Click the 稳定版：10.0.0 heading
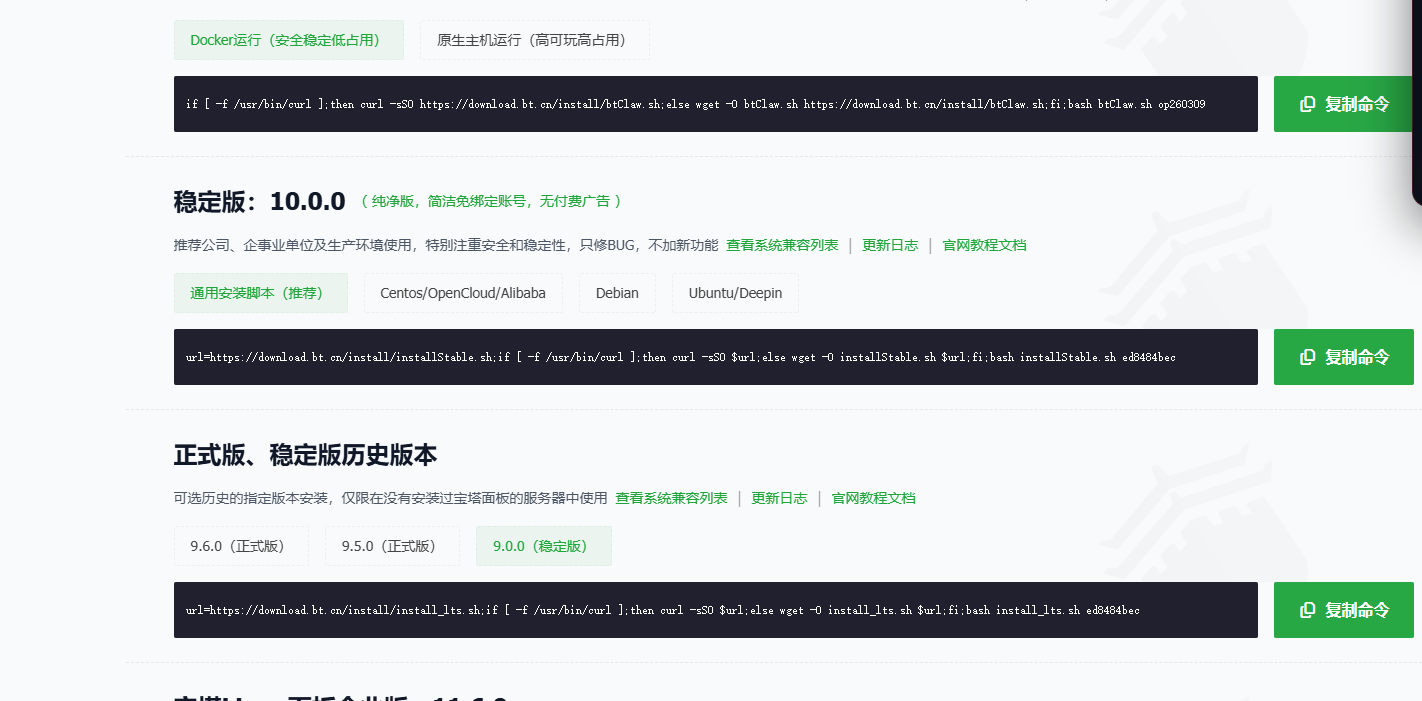 tap(260, 202)
